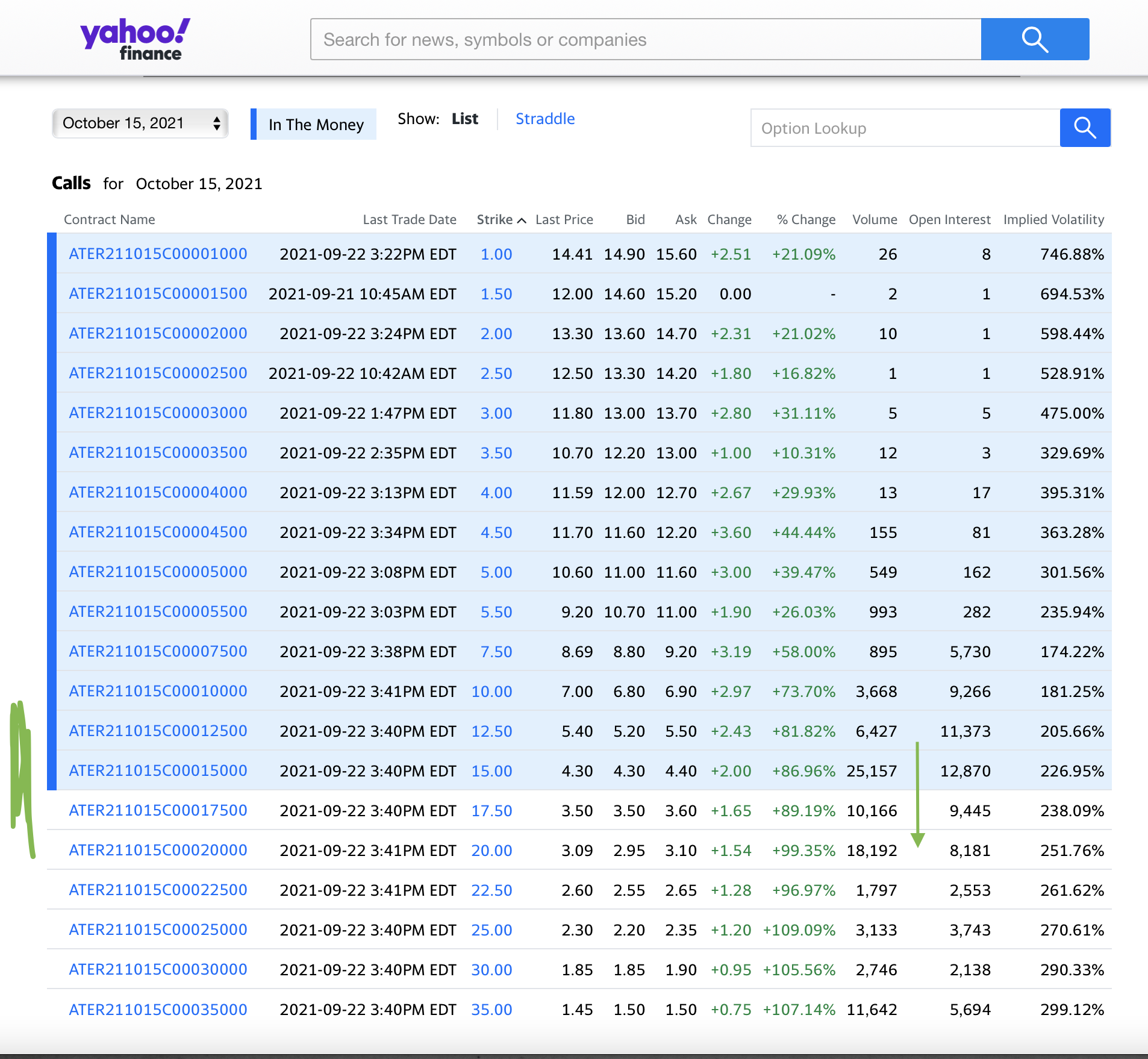The height and width of the screenshot is (1059, 1148).
Task: Open contract ATER211015C00015000
Action: (157, 770)
